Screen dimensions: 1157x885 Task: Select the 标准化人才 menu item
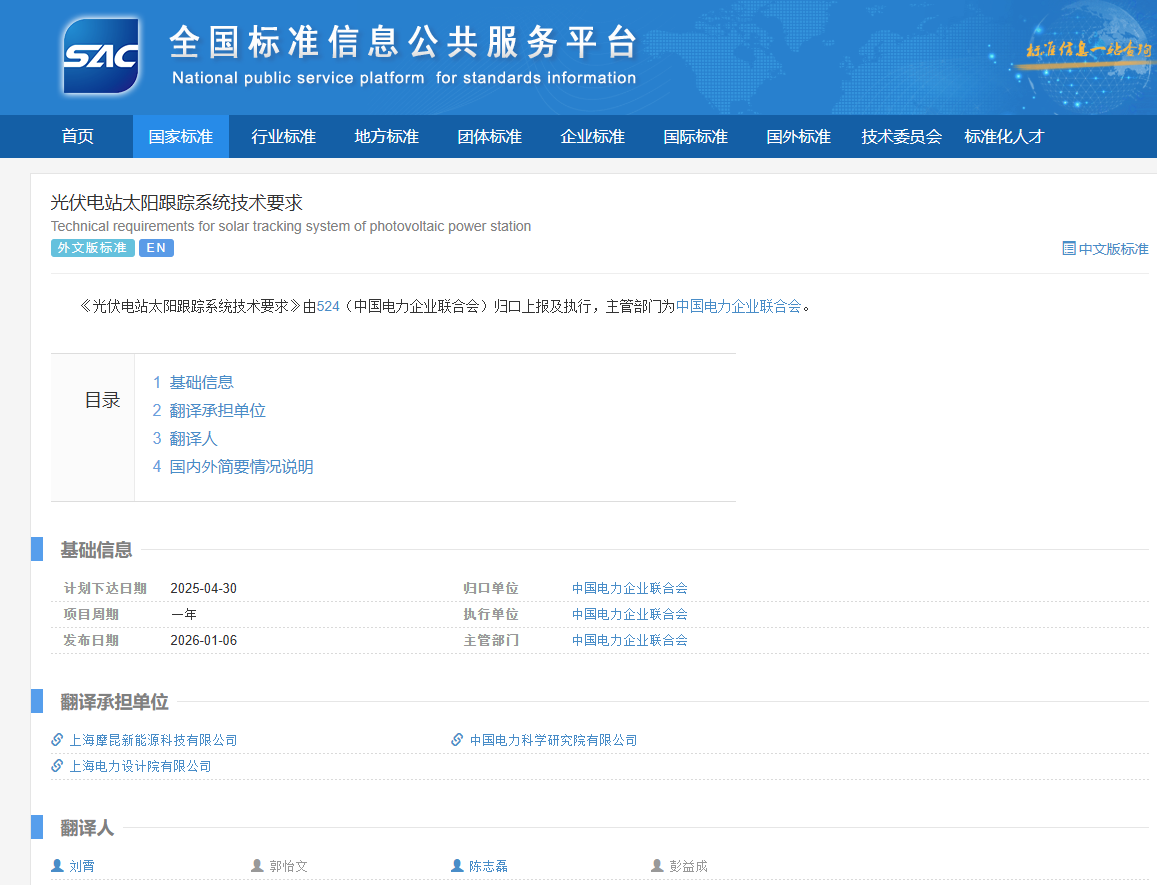[1004, 137]
